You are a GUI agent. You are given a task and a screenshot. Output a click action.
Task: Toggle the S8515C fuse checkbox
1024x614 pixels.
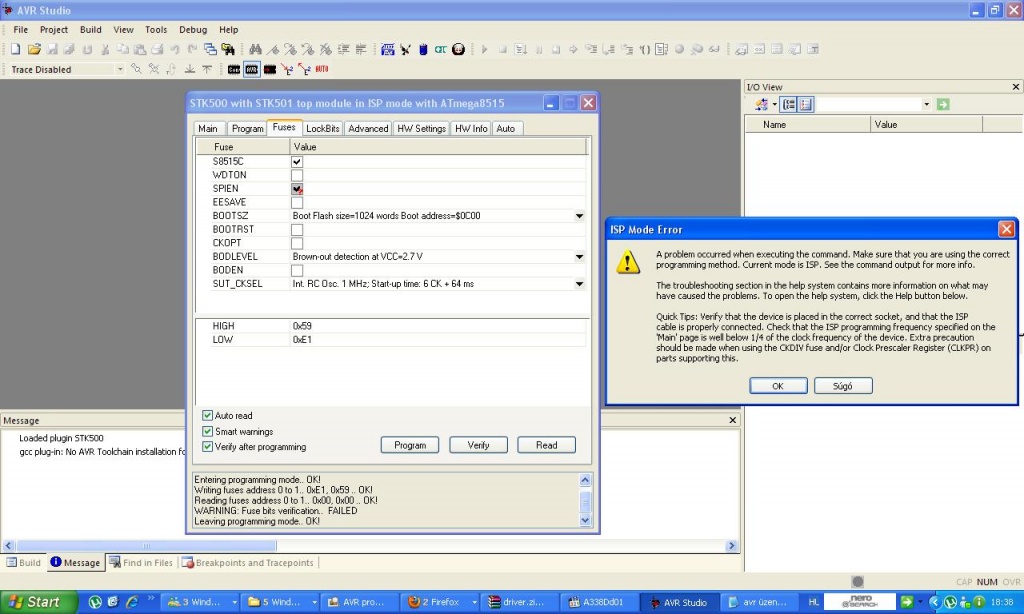[x=297, y=161]
